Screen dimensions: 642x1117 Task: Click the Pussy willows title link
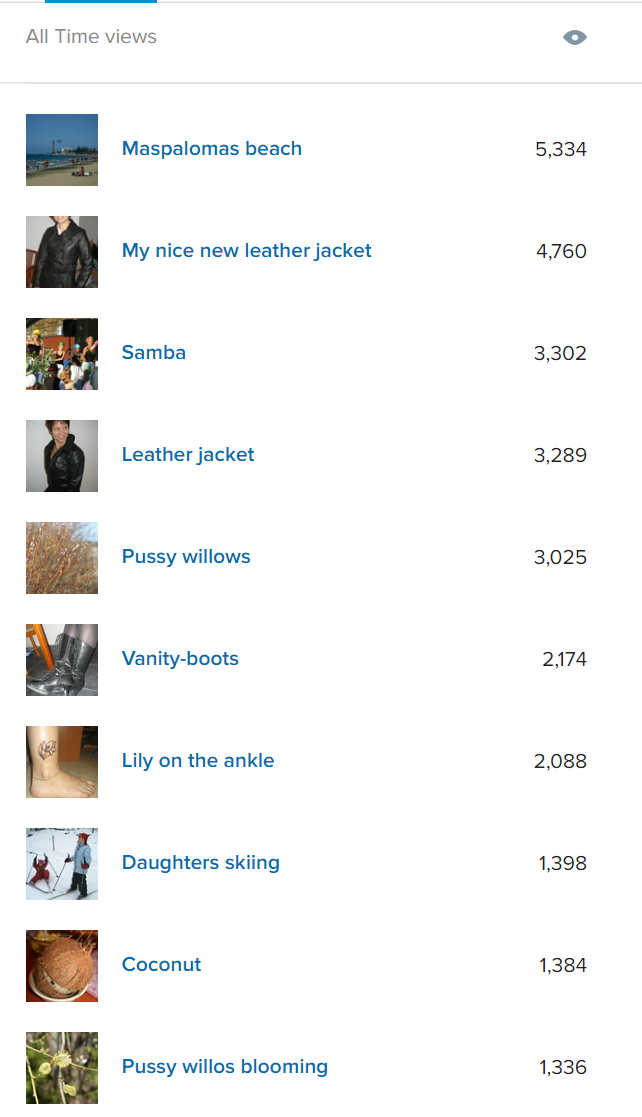tap(186, 557)
